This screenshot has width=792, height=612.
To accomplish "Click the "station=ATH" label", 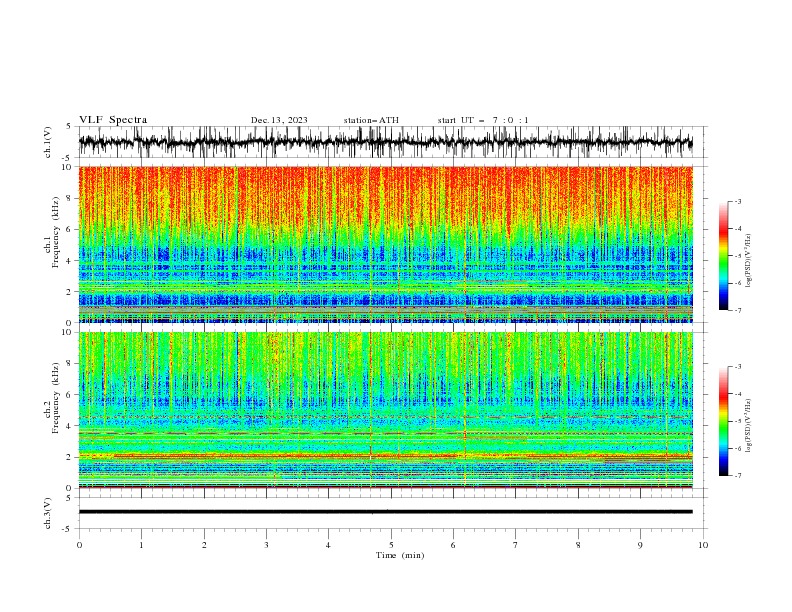I will [x=371, y=120].
